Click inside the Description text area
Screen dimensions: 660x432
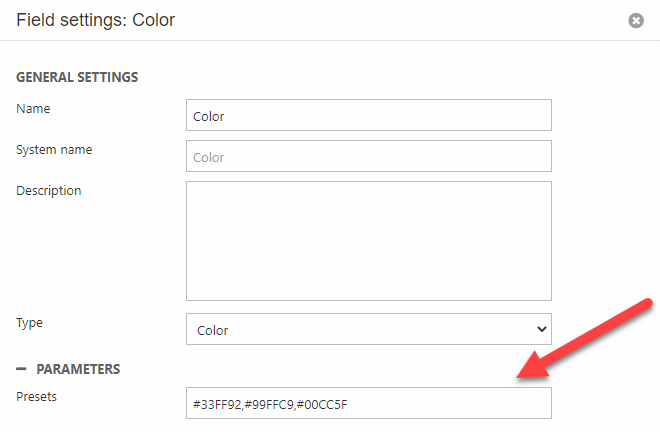pos(369,240)
